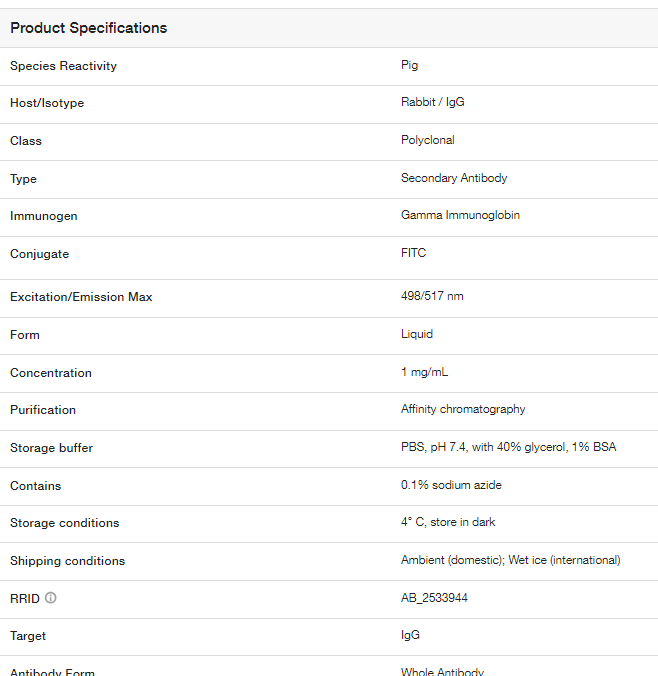The width and height of the screenshot is (658, 676).
Task: Click the 0.1% sodium azide value
Action: point(451,485)
